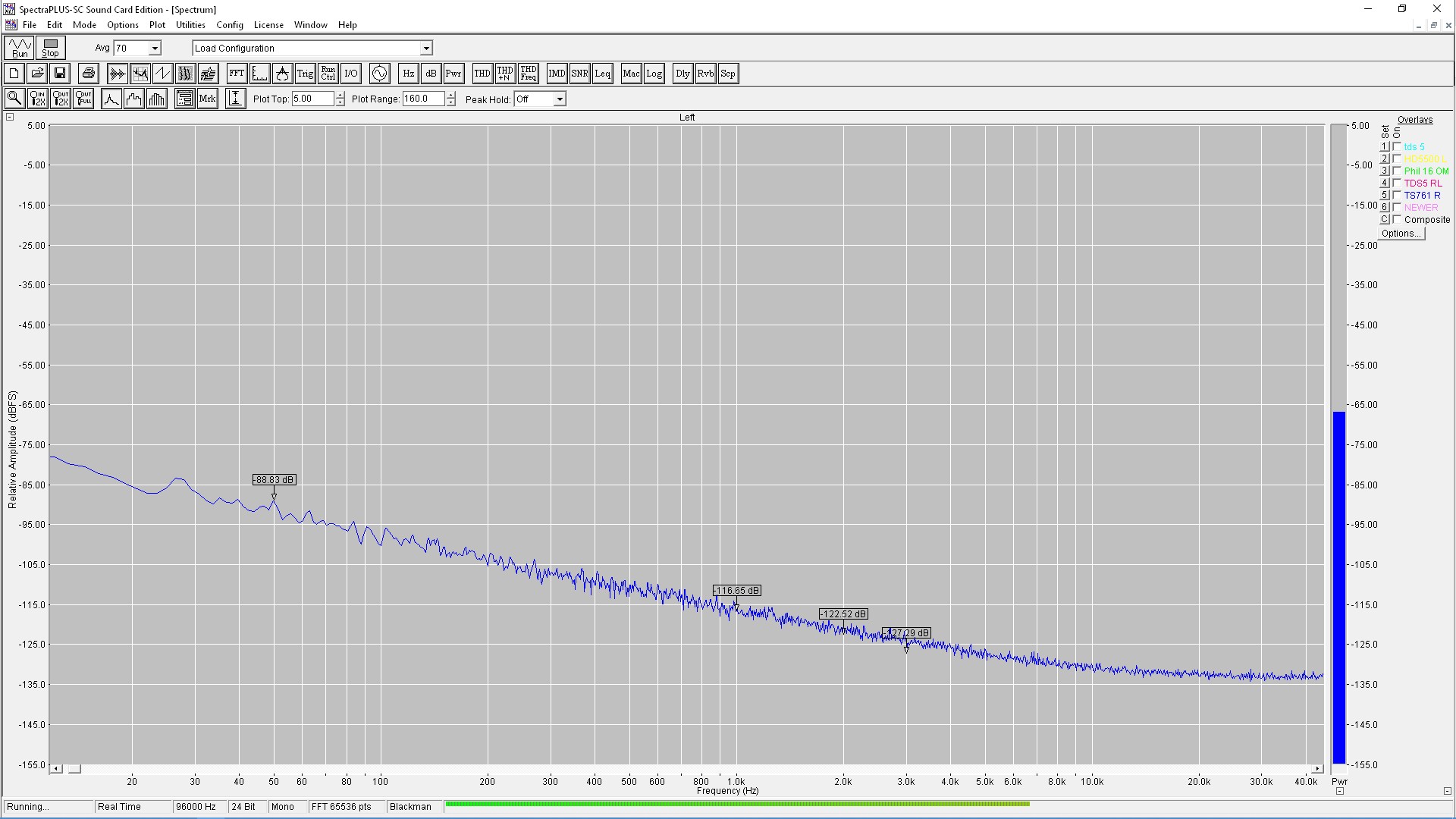Open the Config menu
Image resolution: width=1456 pixels, height=819 pixels.
click(229, 25)
